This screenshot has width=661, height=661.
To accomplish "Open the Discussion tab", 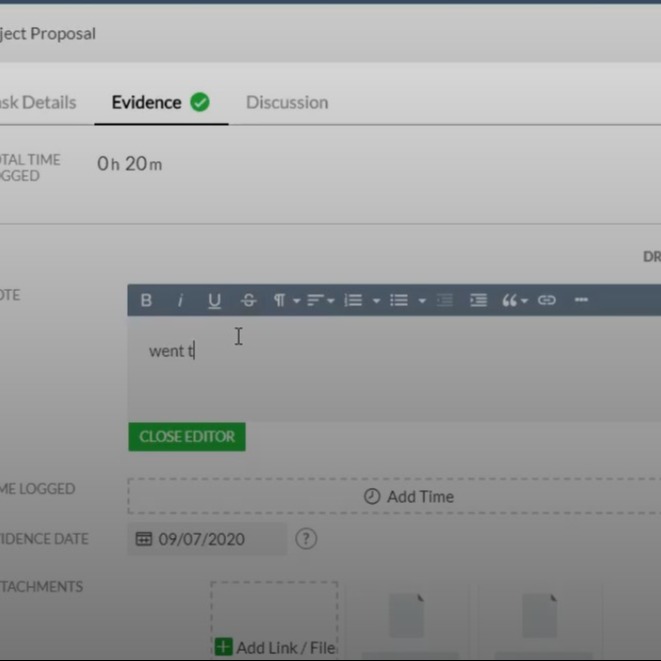I will point(287,102).
